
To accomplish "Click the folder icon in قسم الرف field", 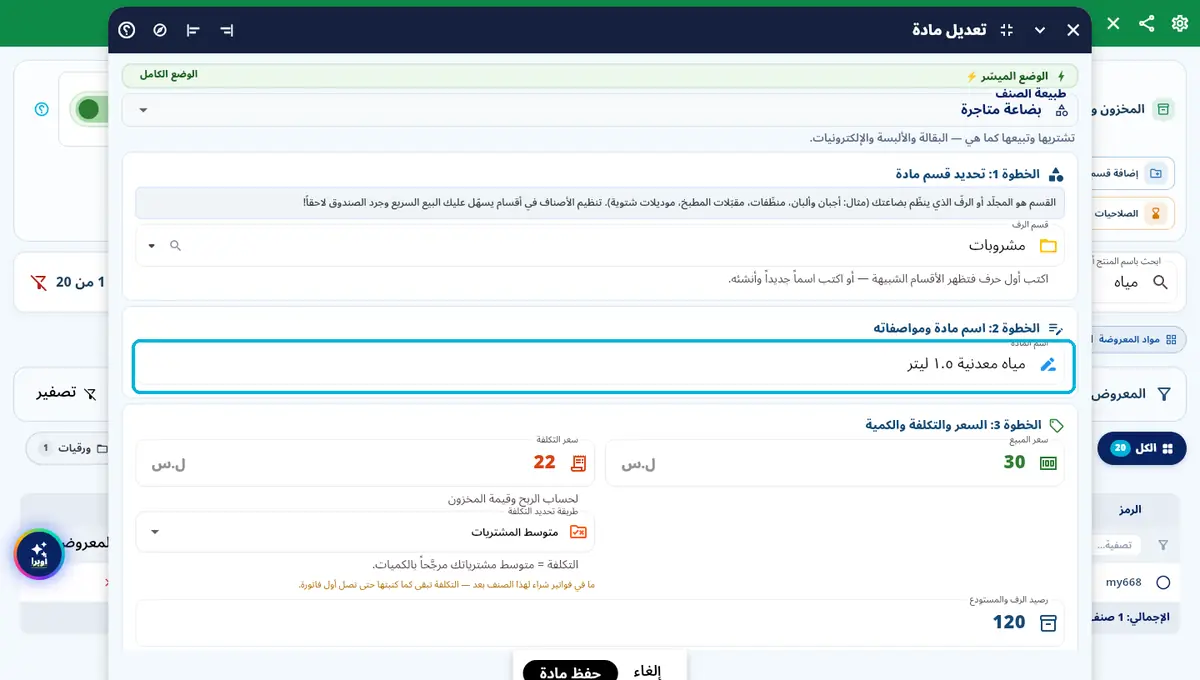I will point(1048,246).
